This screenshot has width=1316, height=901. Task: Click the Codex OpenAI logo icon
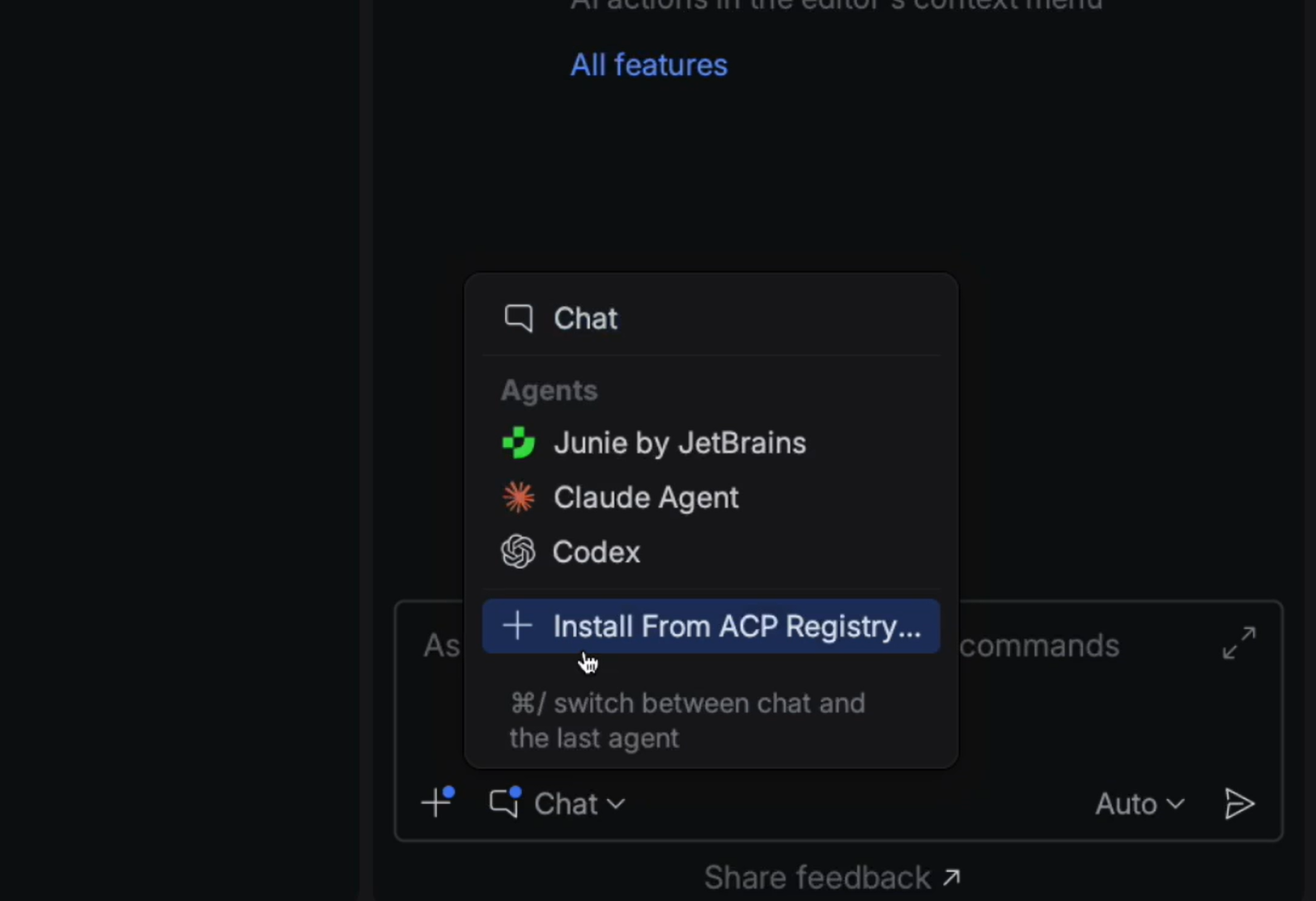pyautogui.click(x=518, y=552)
